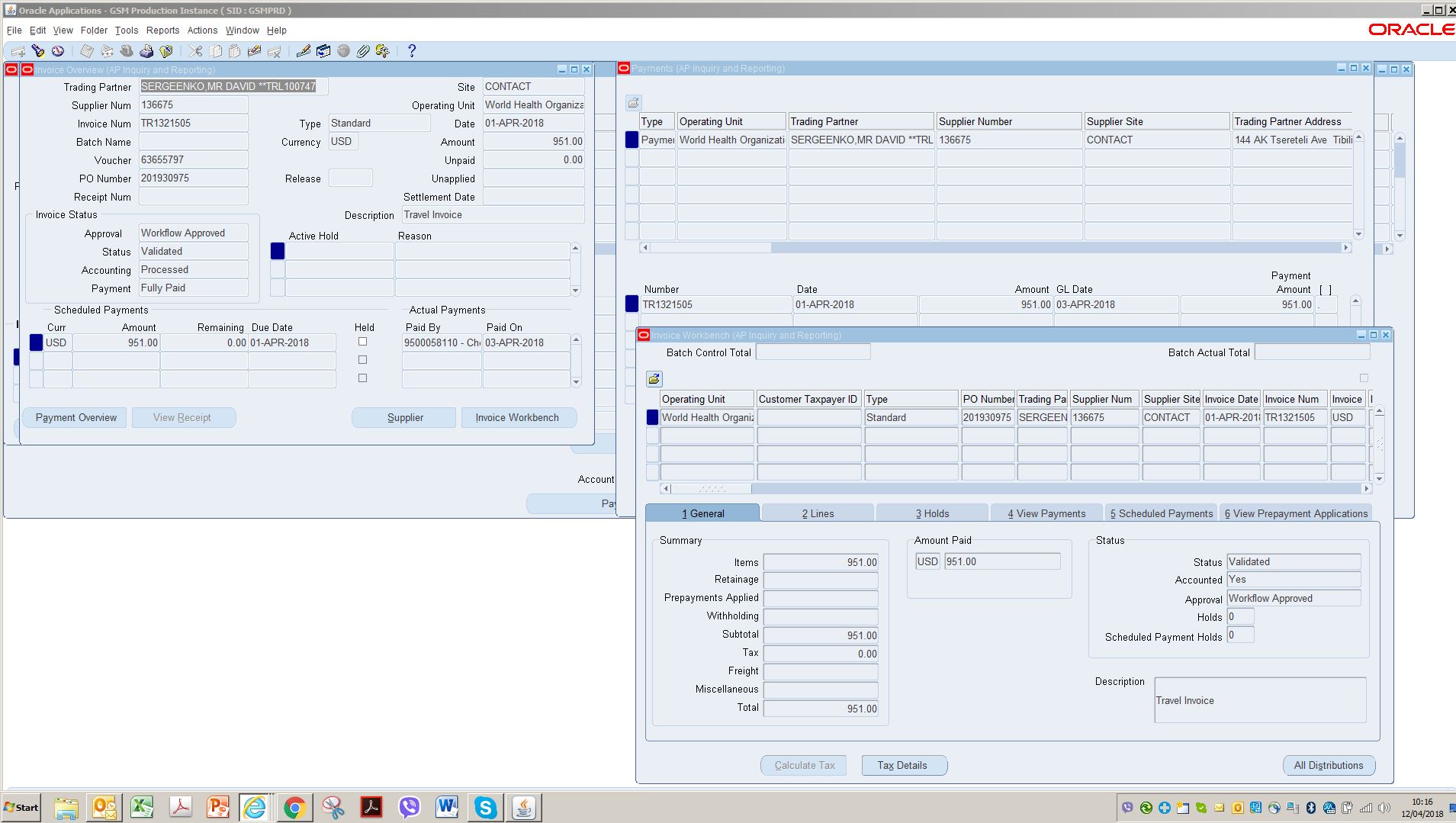Screen dimensions: 1456x823
Task: Click the Window Help question mark icon
Action: [412, 51]
